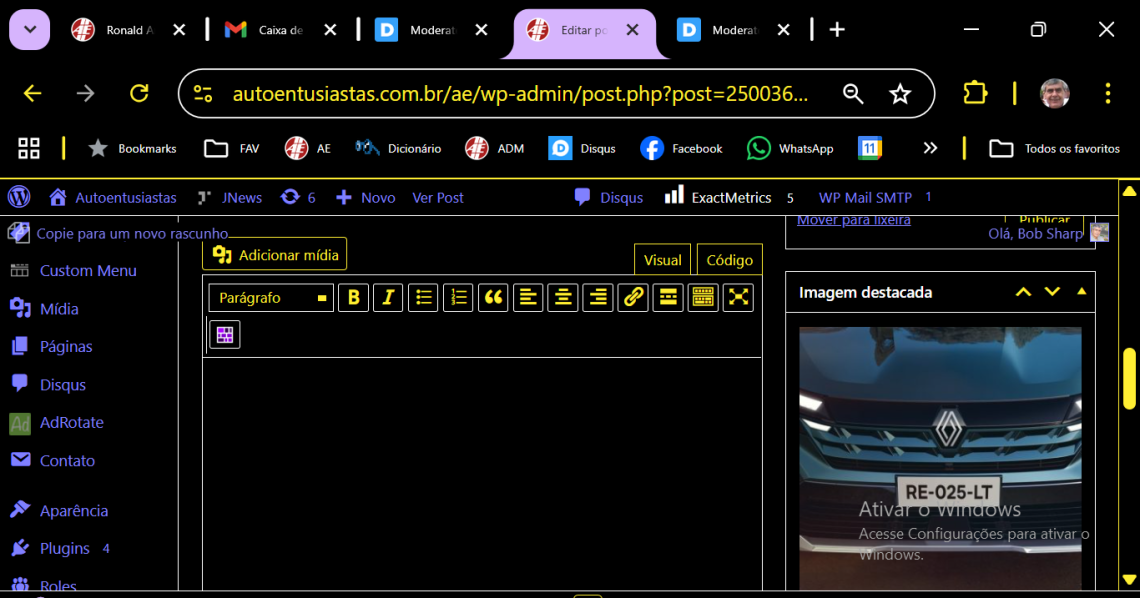Click the Mover para lixeira link

[x=853, y=220]
